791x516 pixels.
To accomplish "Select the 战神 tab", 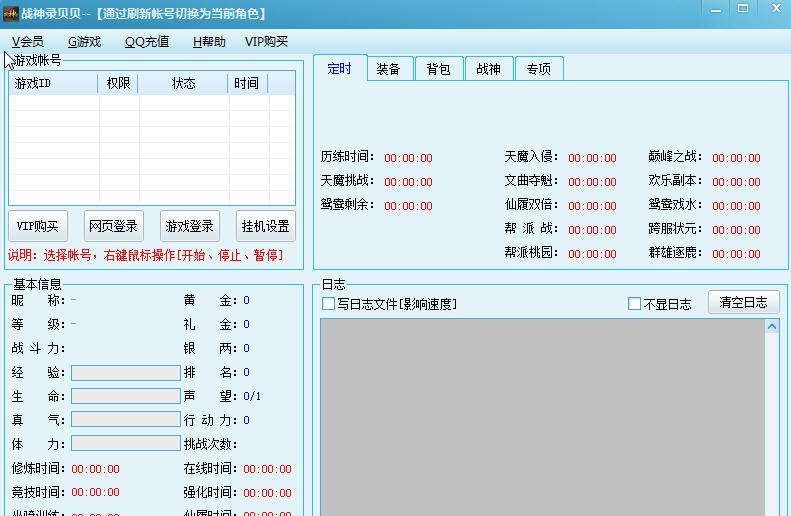I will (x=489, y=69).
